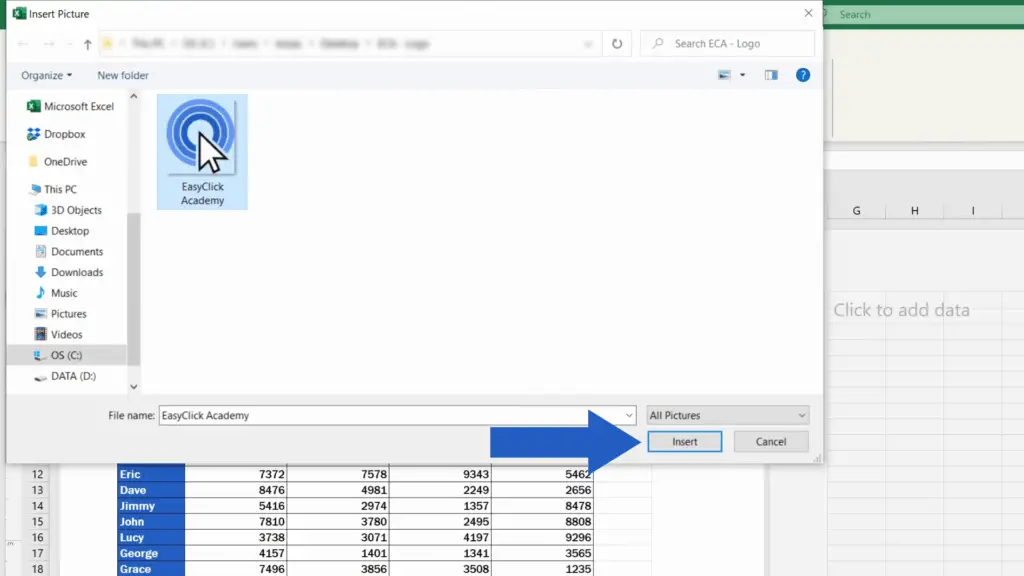Click the cell containing Dave
Viewport: 1024px width, 576px height.
point(151,490)
